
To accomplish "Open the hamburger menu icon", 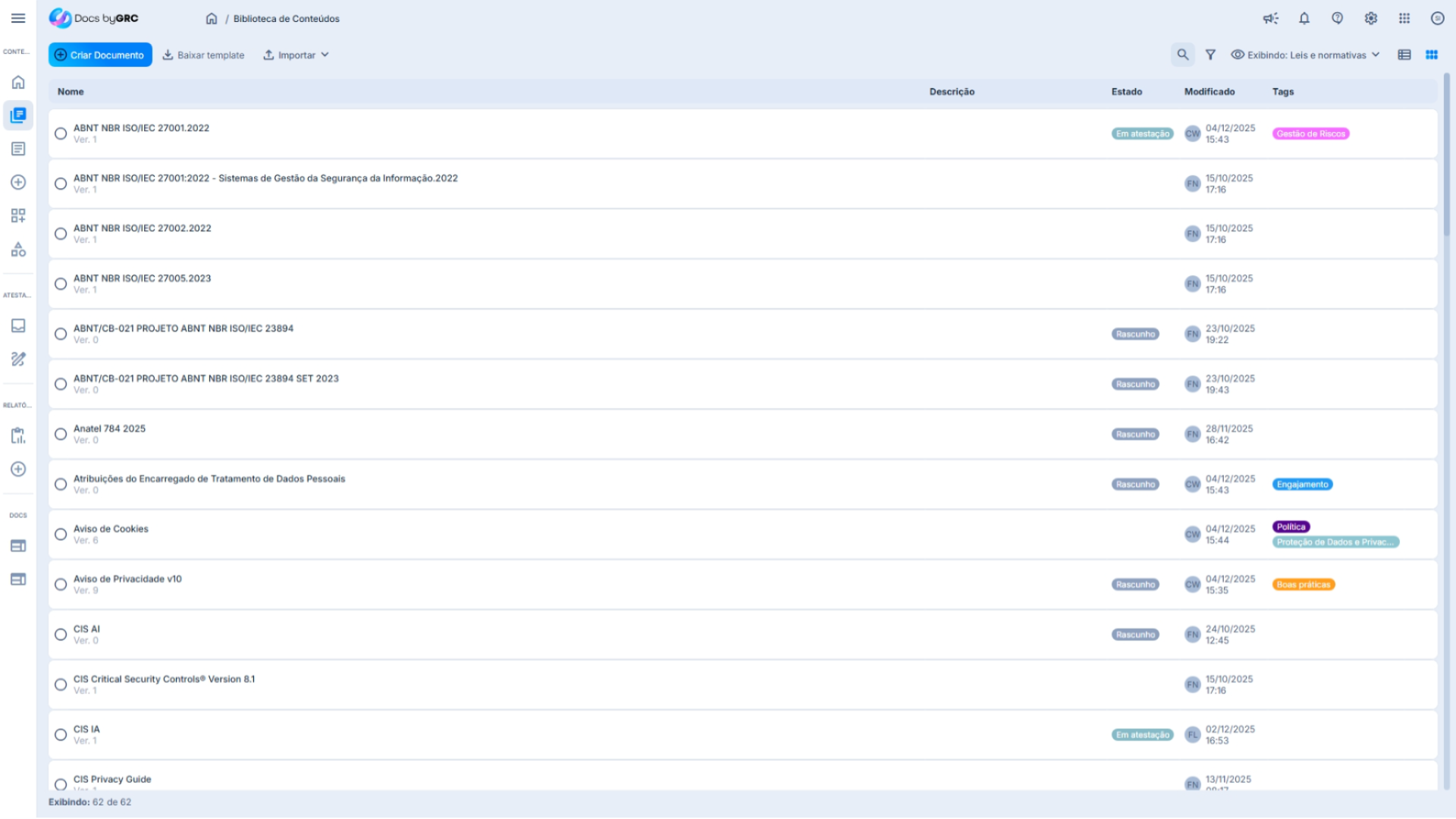I will [18, 18].
